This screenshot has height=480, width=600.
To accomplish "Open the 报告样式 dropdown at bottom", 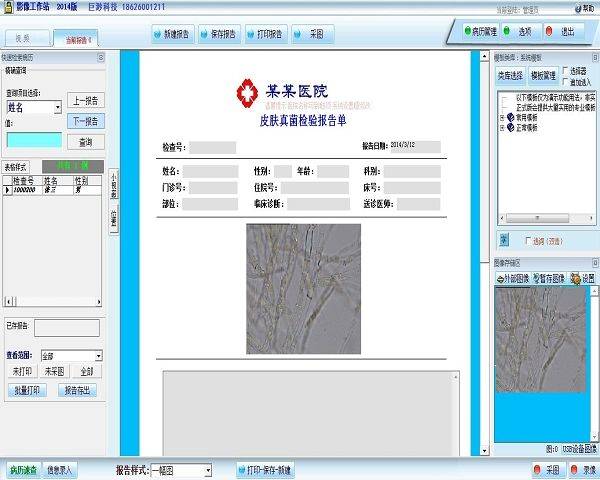I will 180,469.
